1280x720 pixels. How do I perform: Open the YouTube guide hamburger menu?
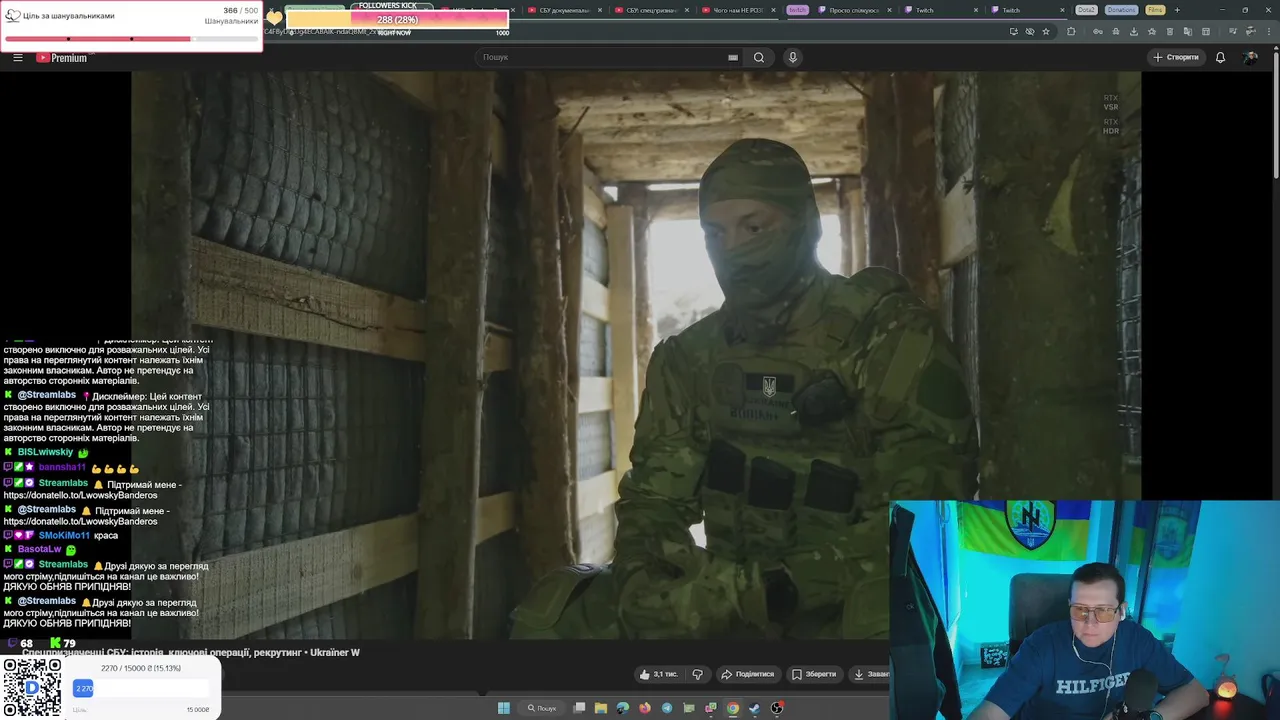(x=17, y=57)
